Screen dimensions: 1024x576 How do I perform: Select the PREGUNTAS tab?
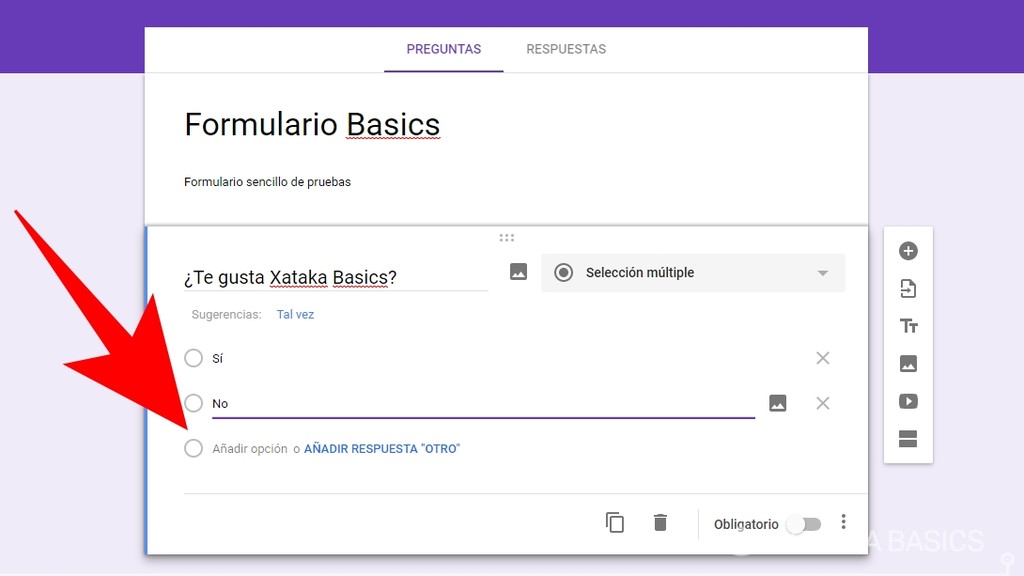443,48
